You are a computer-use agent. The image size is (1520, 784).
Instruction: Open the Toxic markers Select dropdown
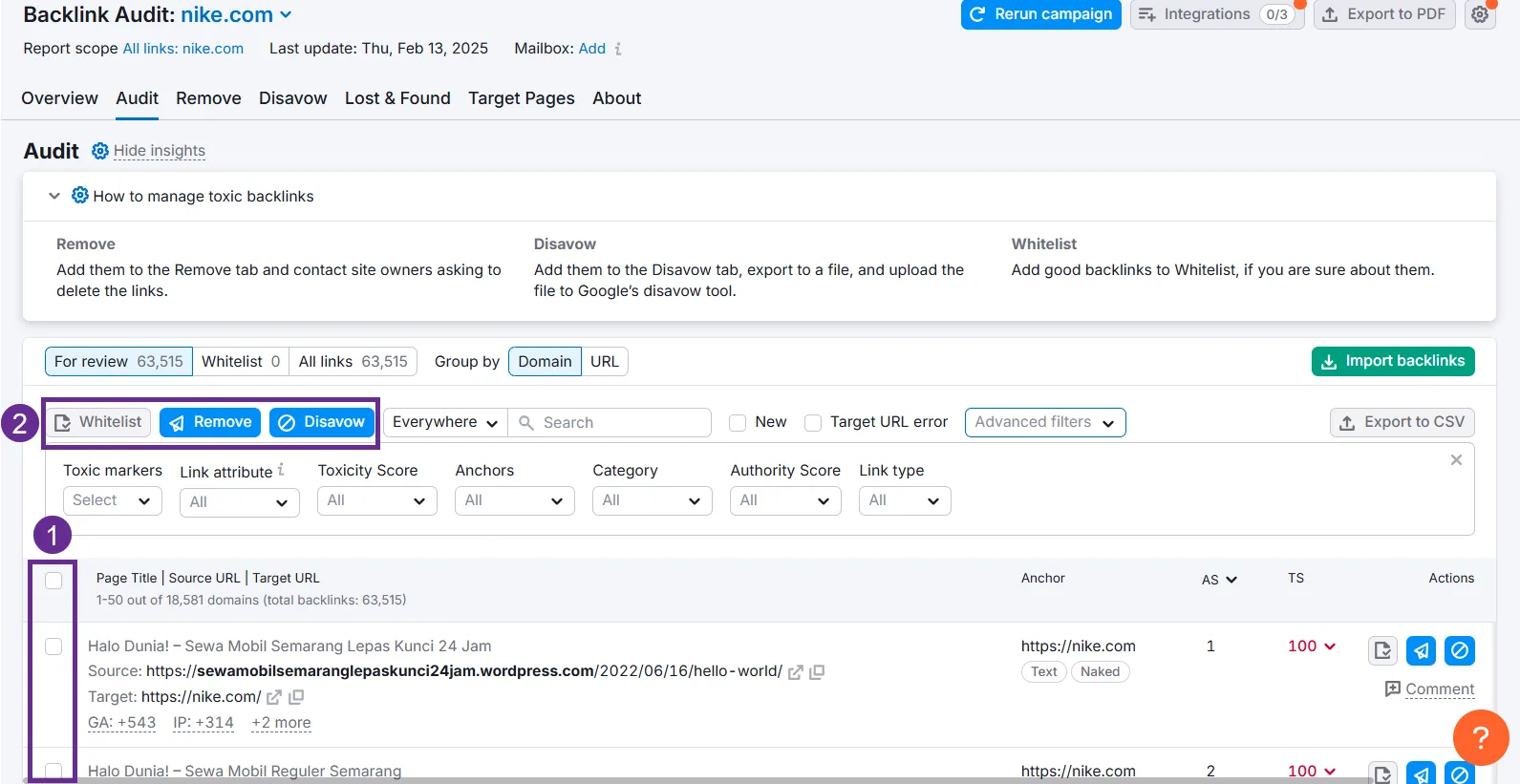click(113, 500)
